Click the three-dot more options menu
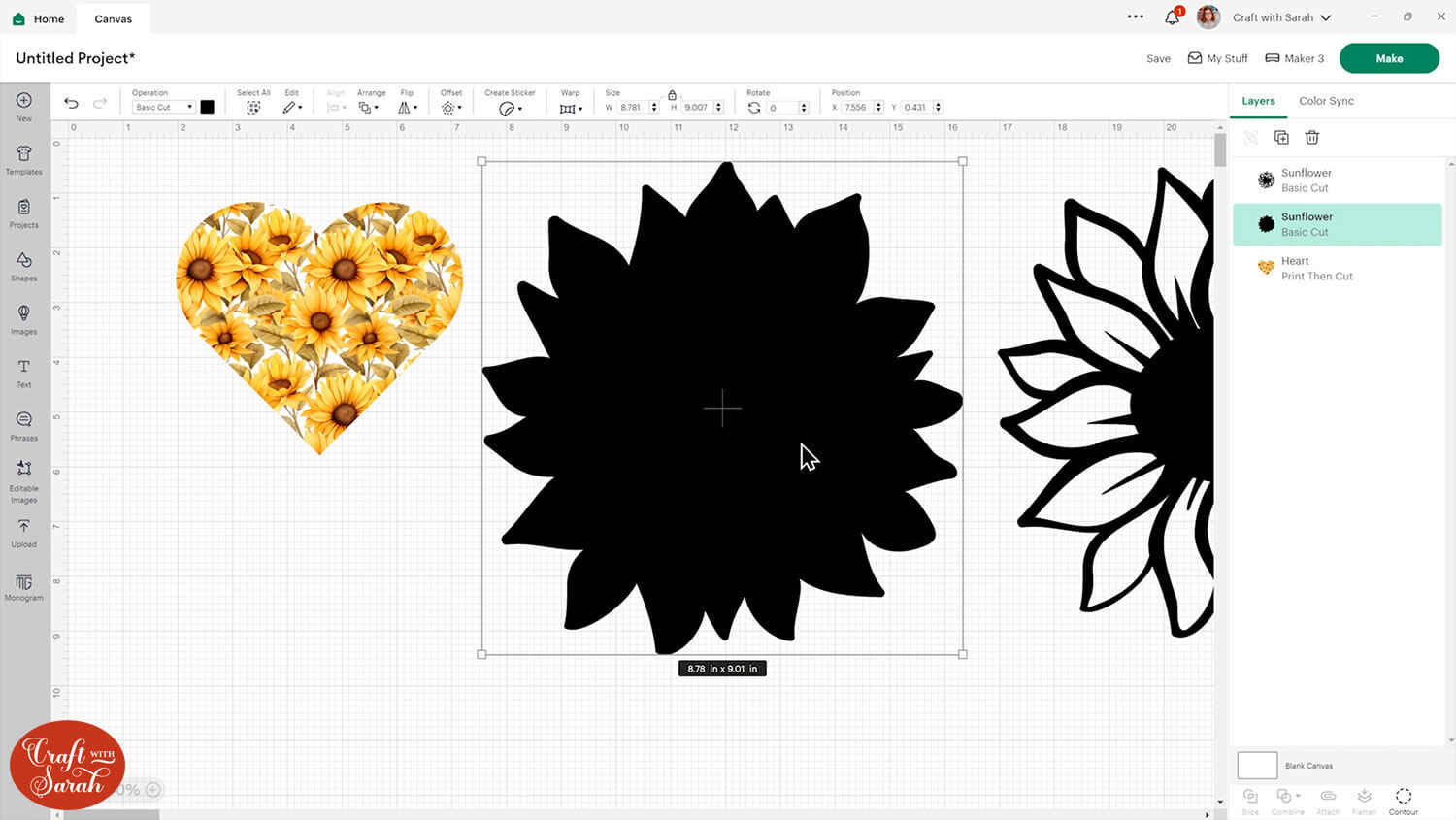Viewport: 1456px width, 820px height. pos(1136,16)
